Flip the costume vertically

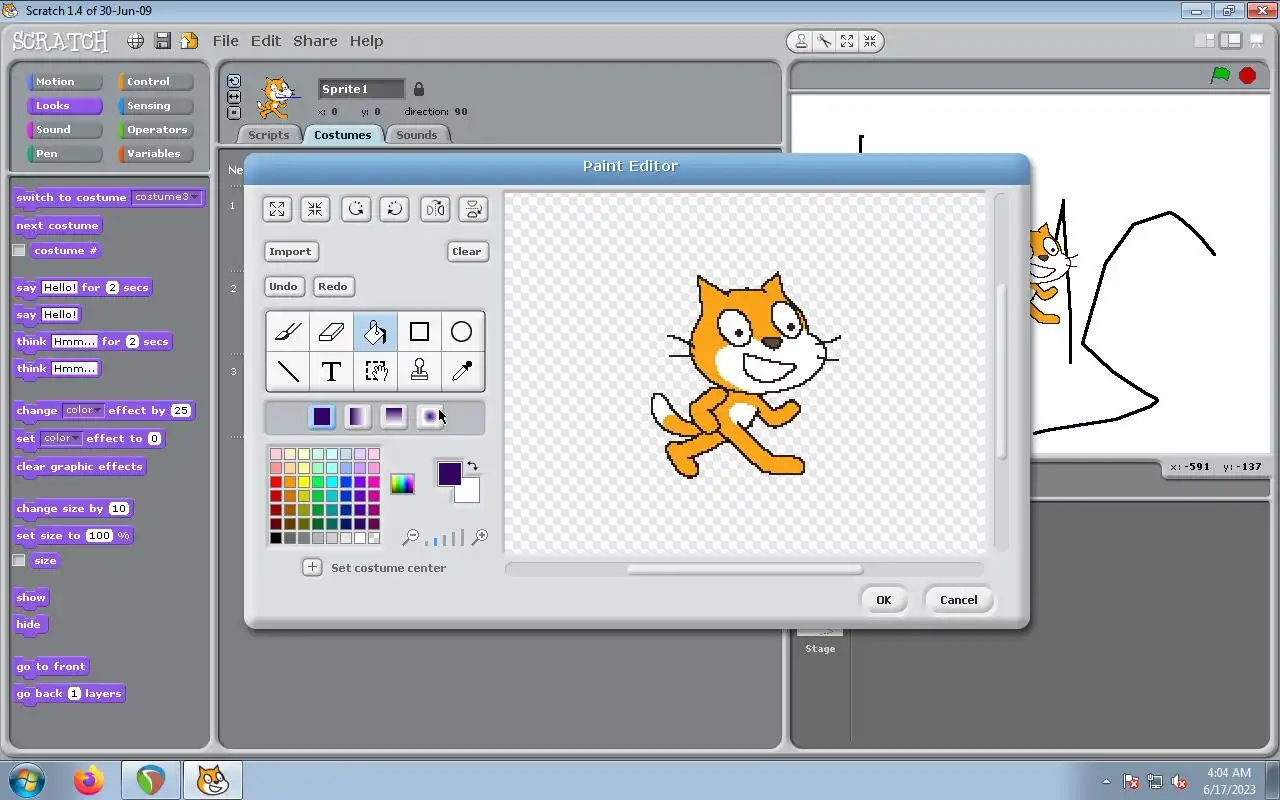474,209
